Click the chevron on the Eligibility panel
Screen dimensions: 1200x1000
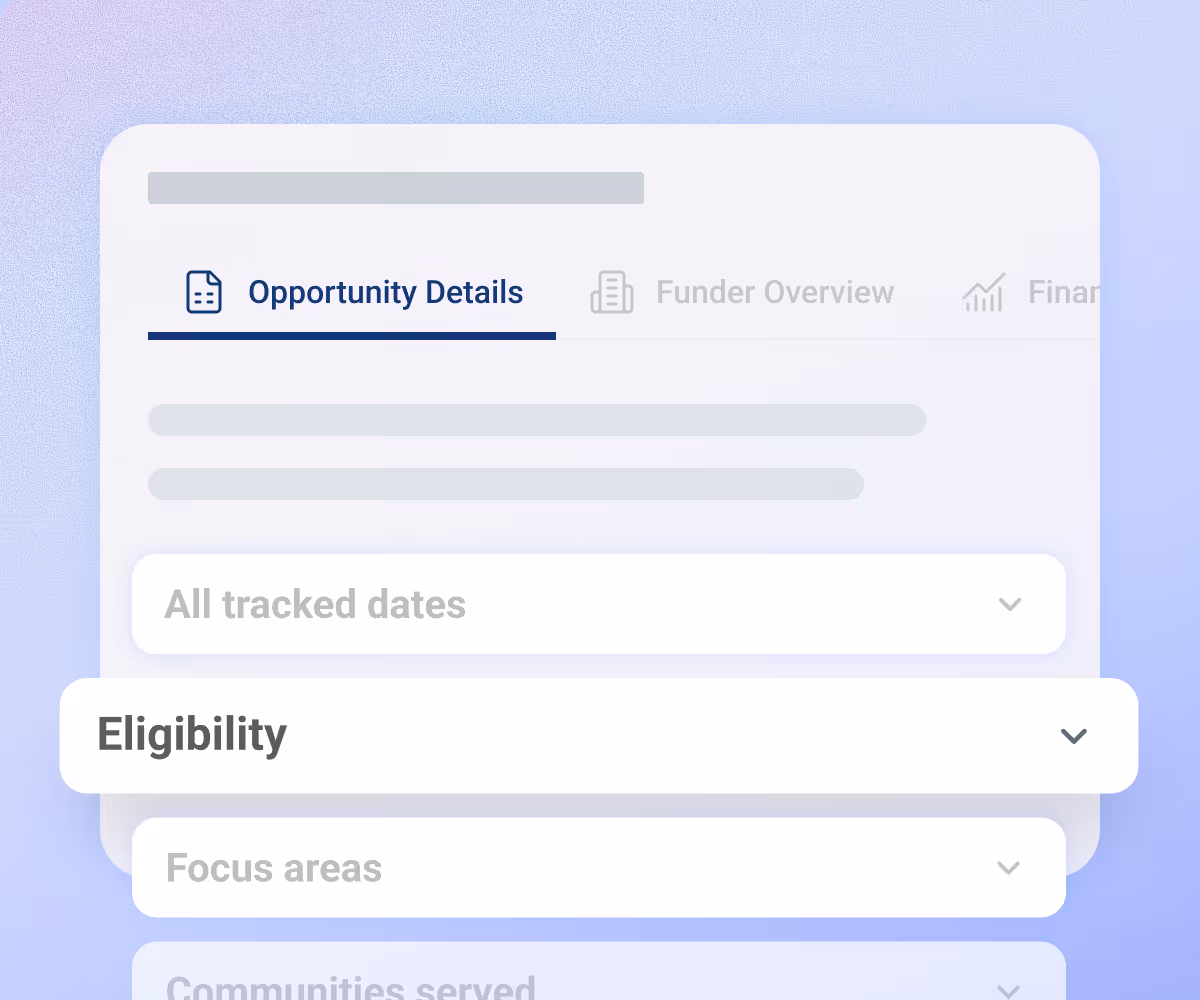(1073, 736)
